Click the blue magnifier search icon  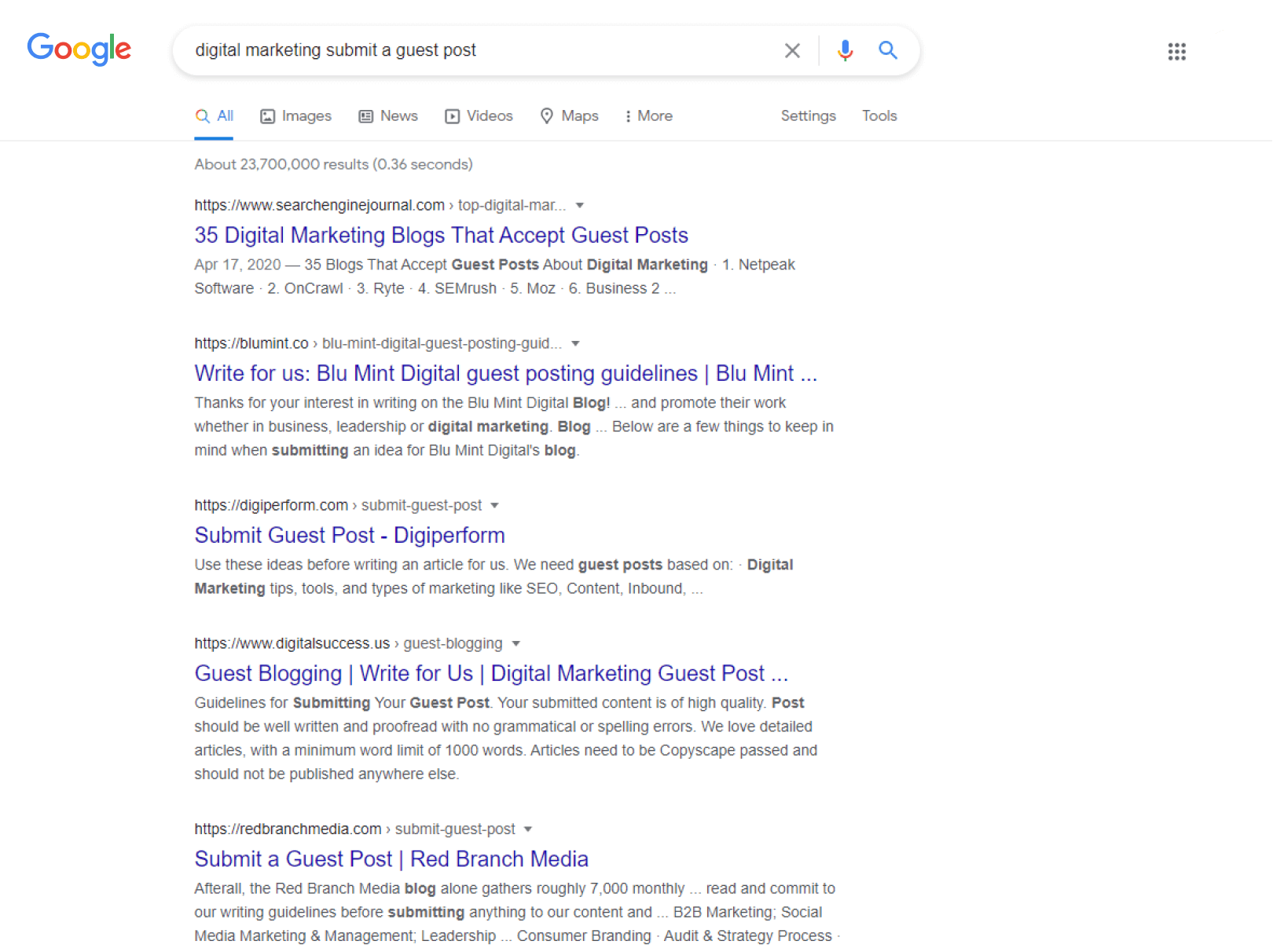pos(888,50)
